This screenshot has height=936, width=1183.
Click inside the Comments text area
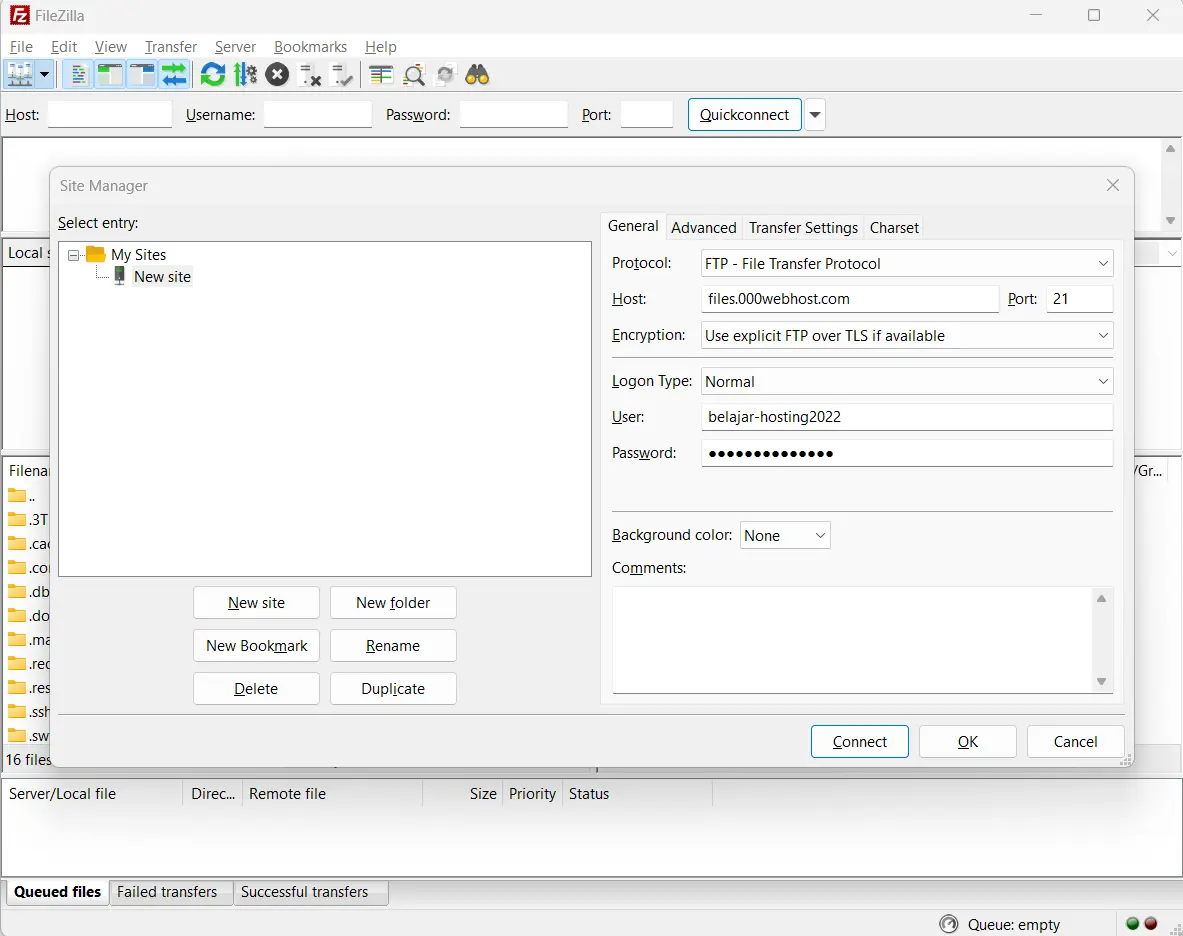853,640
